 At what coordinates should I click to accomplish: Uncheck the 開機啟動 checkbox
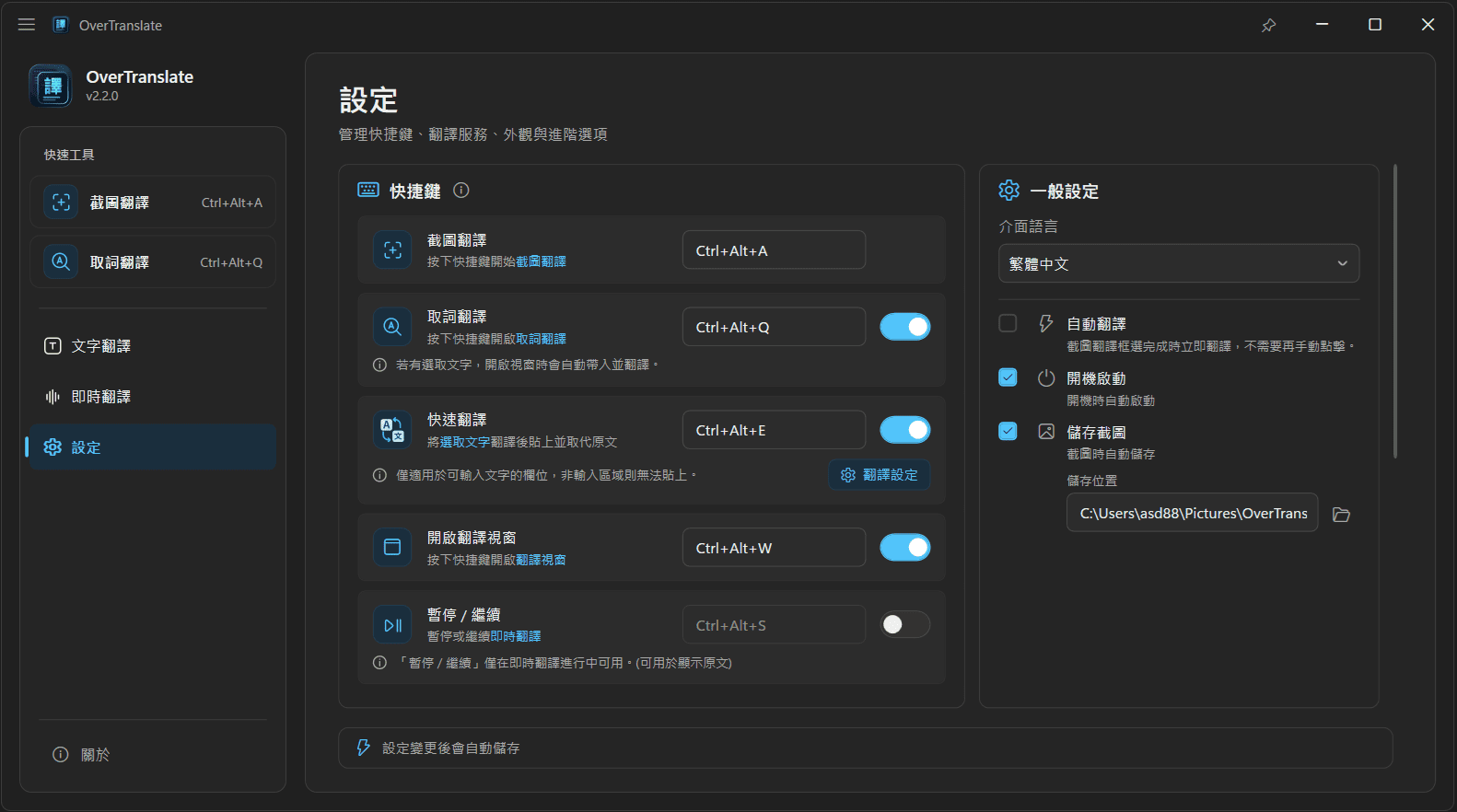(x=1008, y=377)
